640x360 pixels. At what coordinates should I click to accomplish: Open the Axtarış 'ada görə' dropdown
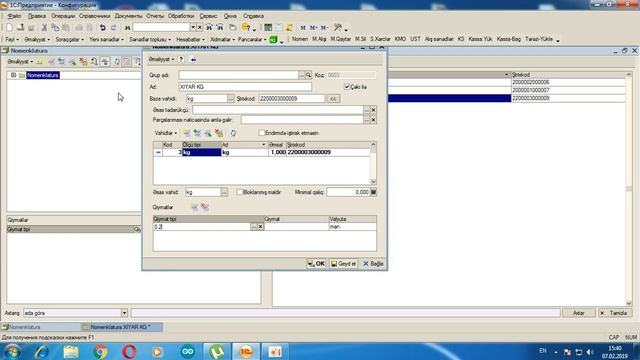pyautogui.click(x=124, y=313)
